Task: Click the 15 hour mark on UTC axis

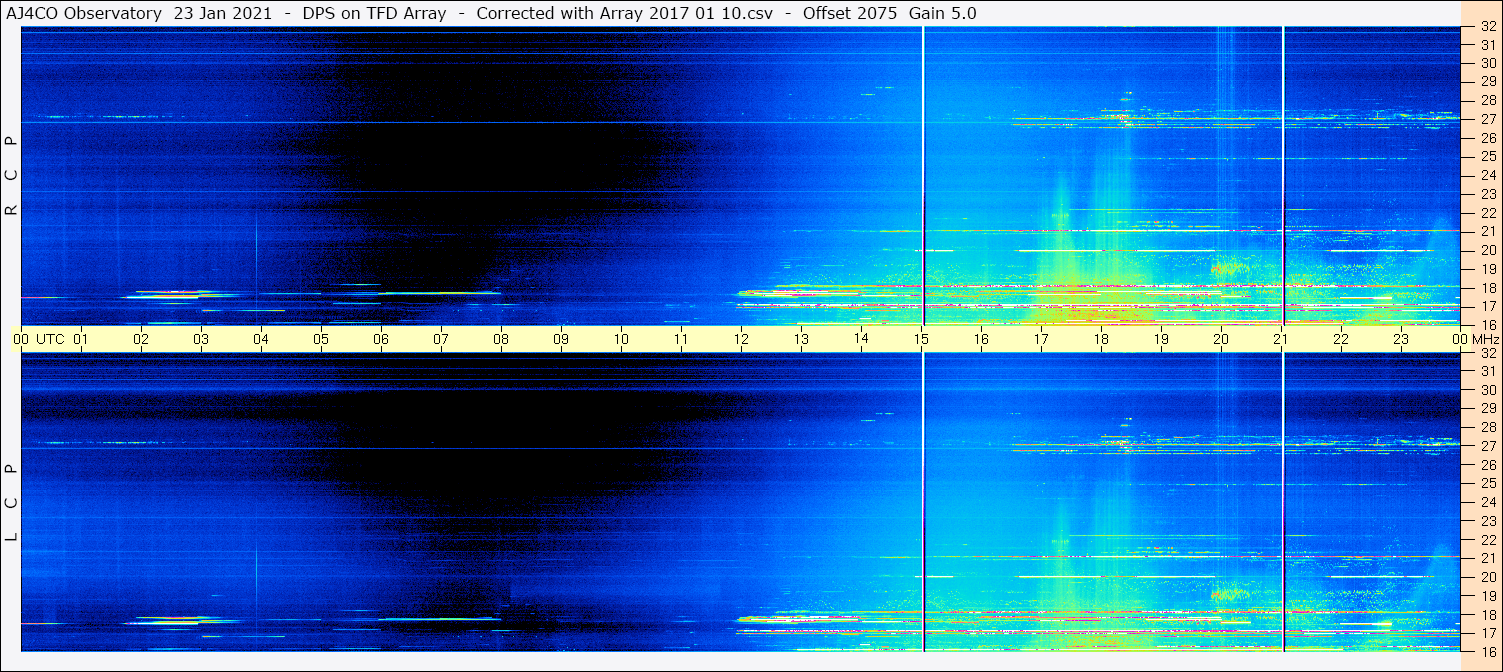Action: [x=921, y=339]
